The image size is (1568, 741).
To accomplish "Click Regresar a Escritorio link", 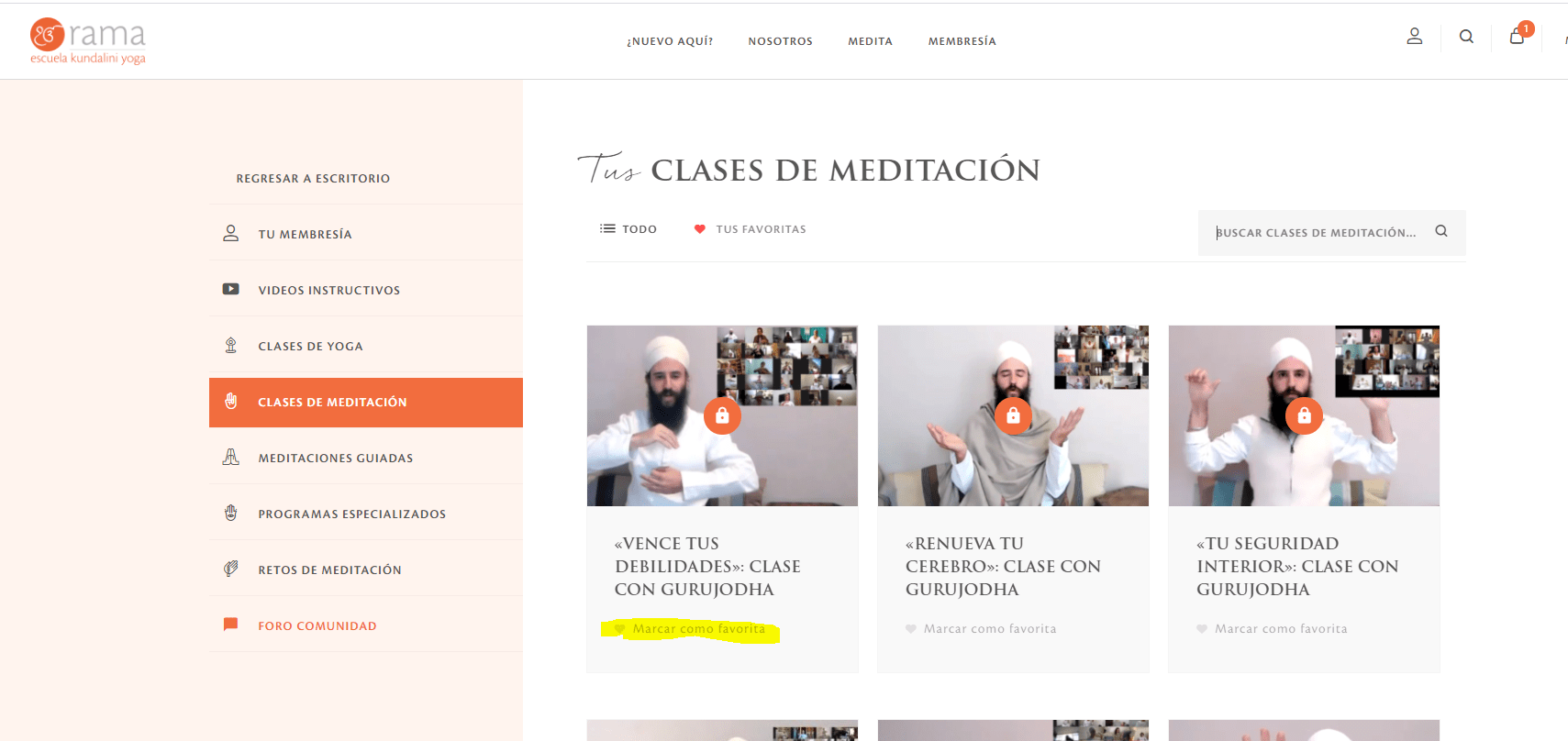I will (313, 179).
